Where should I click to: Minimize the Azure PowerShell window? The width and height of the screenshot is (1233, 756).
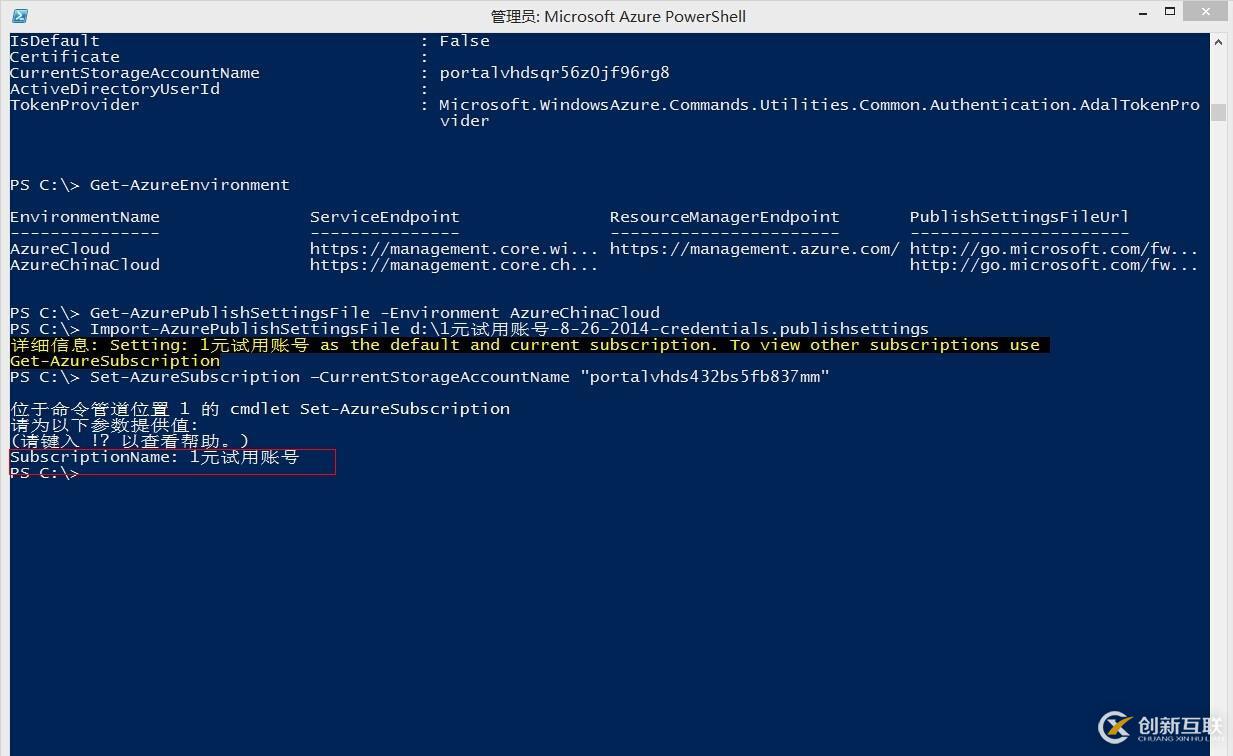tap(1141, 13)
